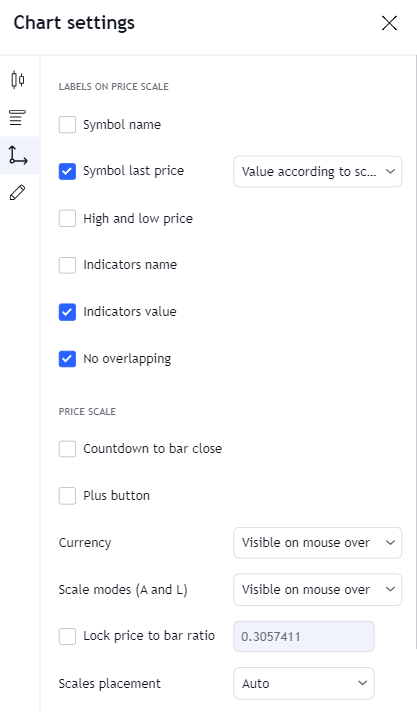Enable High and low price labels
The width and height of the screenshot is (417, 712).
67,218
